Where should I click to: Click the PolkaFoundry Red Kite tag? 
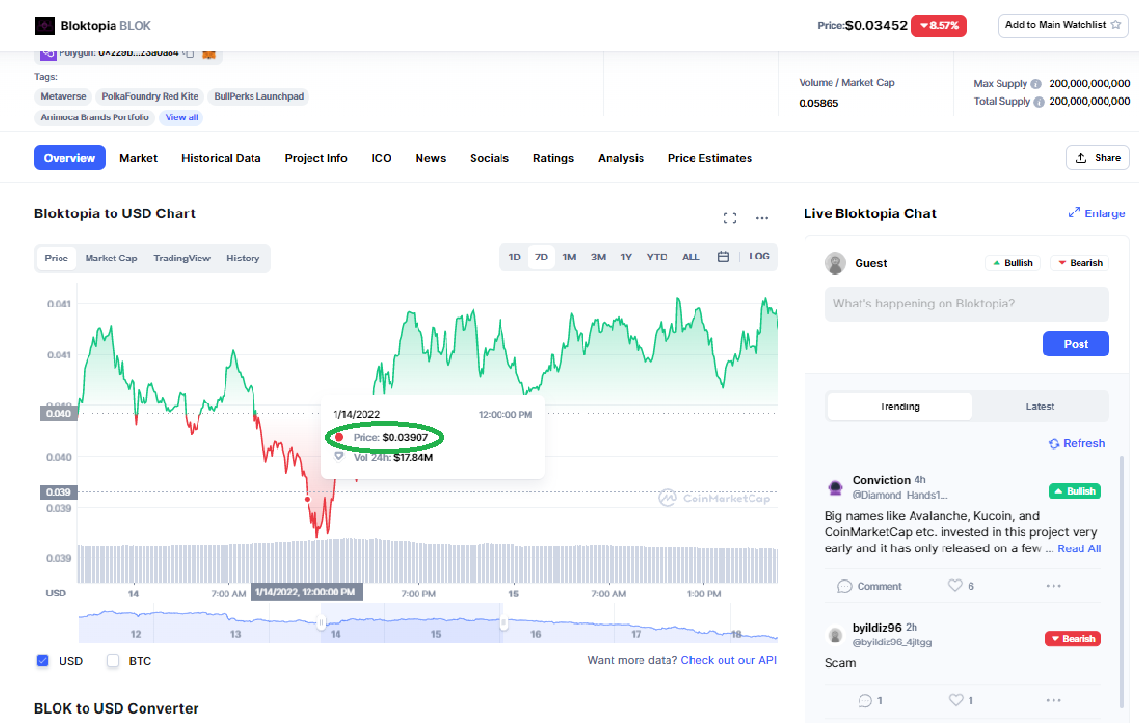(x=150, y=97)
